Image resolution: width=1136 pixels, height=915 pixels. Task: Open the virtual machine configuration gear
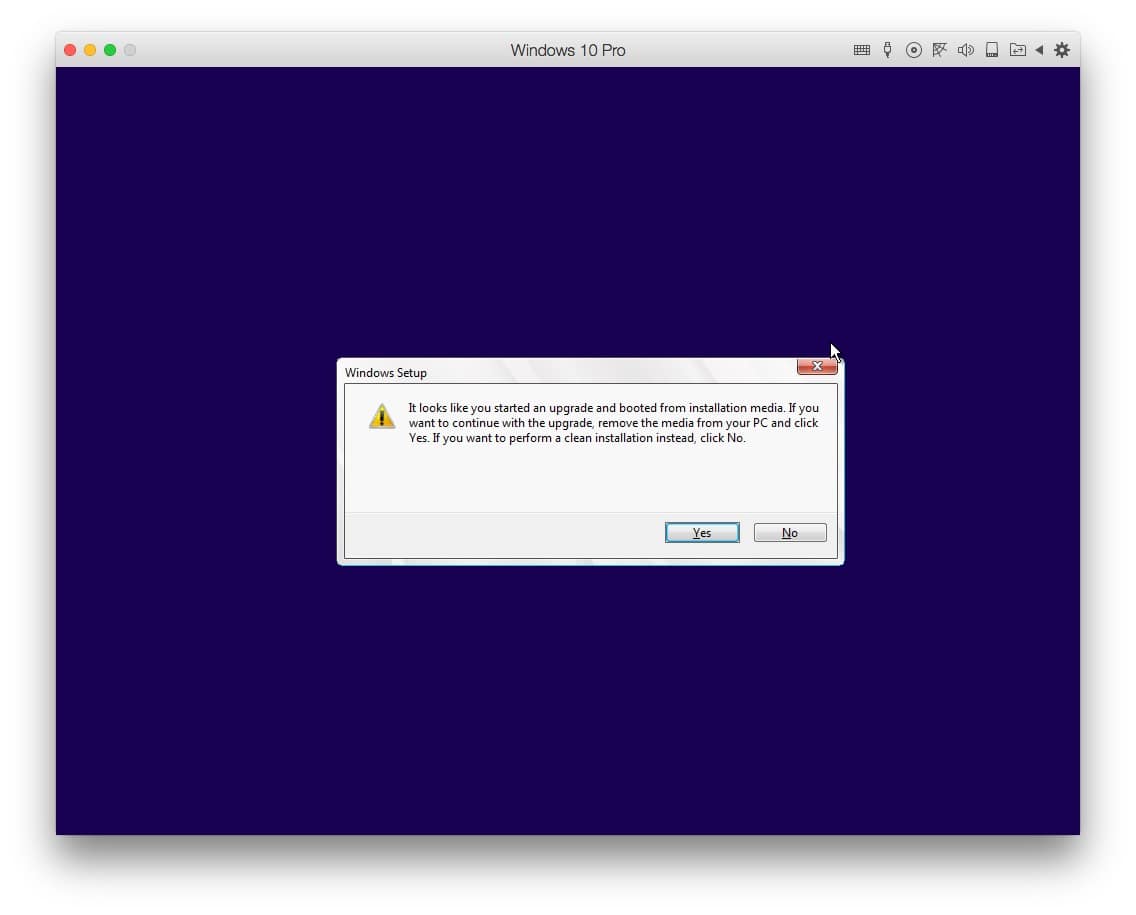click(1062, 50)
